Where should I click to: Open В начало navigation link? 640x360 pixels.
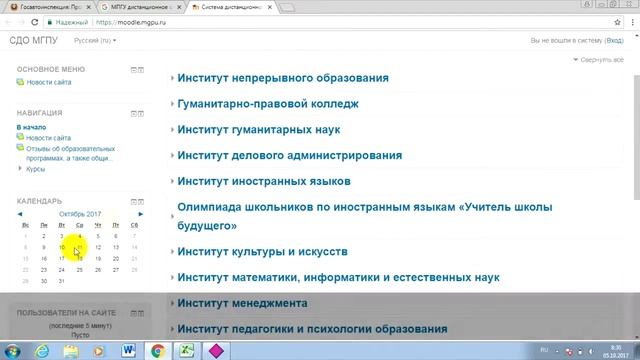click(x=31, y=127)
